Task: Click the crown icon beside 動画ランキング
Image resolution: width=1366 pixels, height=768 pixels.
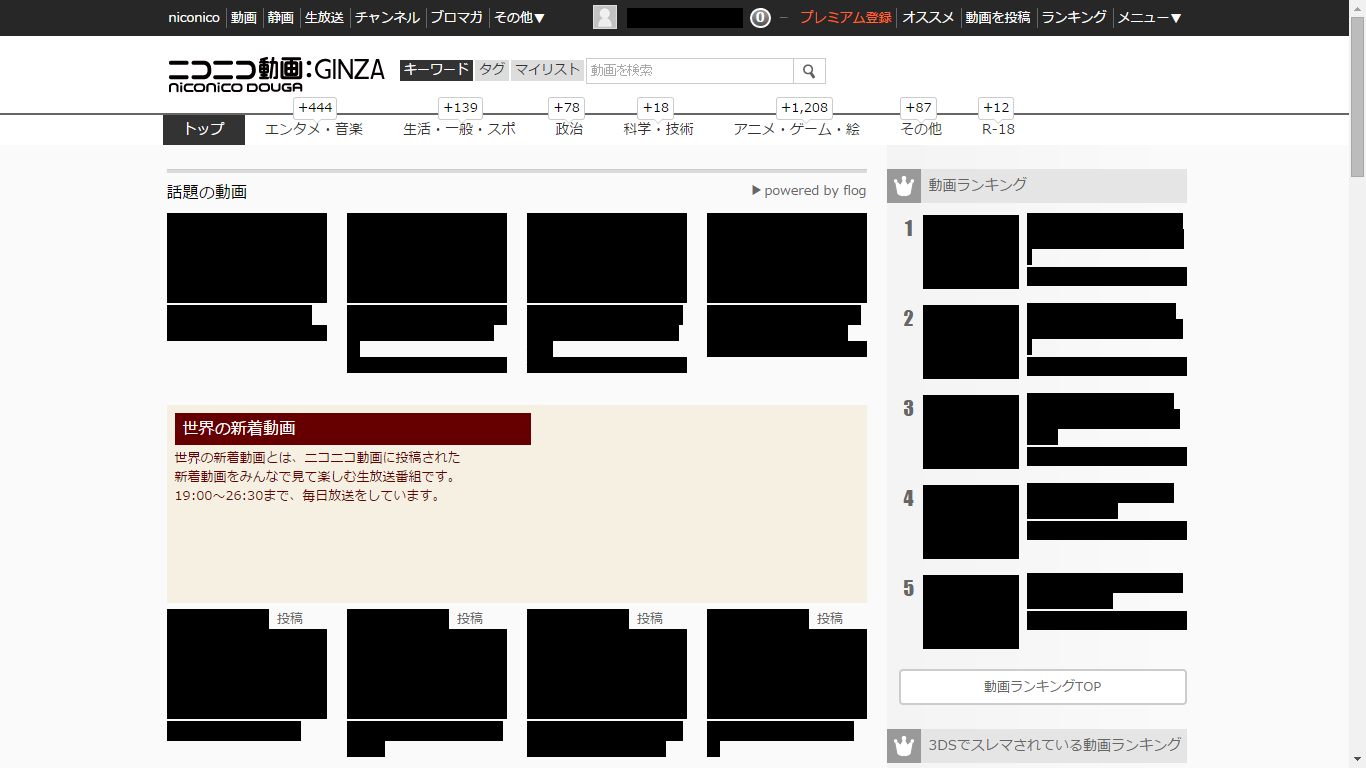Action: 904,186
